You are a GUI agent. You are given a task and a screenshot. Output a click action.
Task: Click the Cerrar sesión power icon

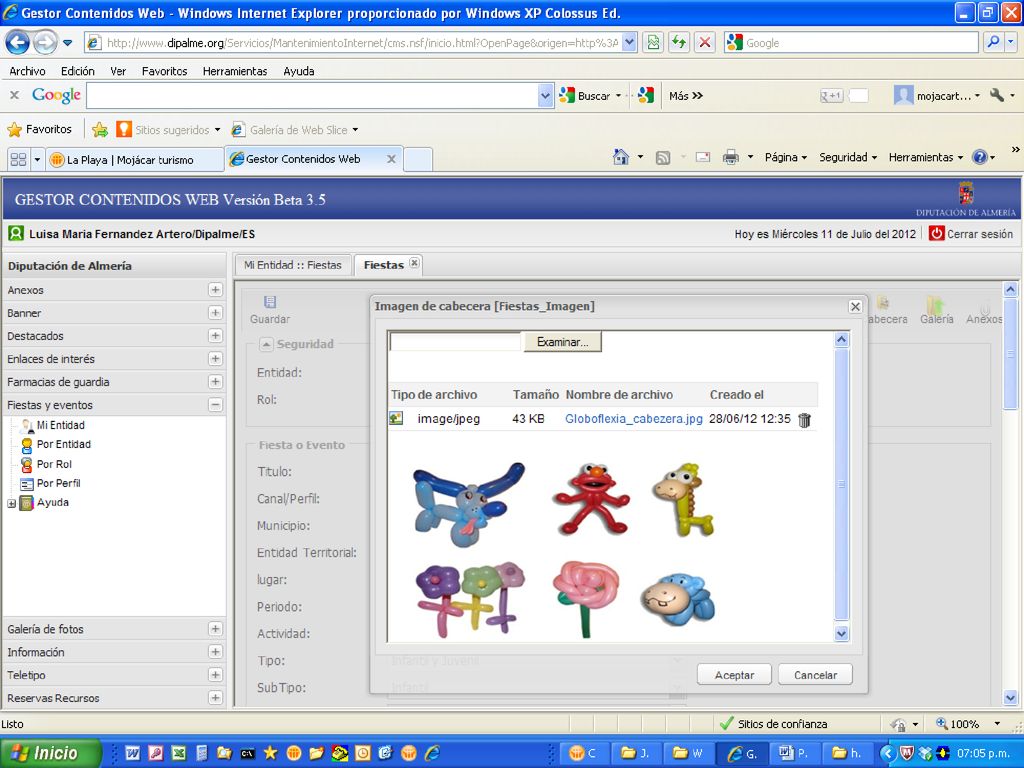[x=936, y=233]
